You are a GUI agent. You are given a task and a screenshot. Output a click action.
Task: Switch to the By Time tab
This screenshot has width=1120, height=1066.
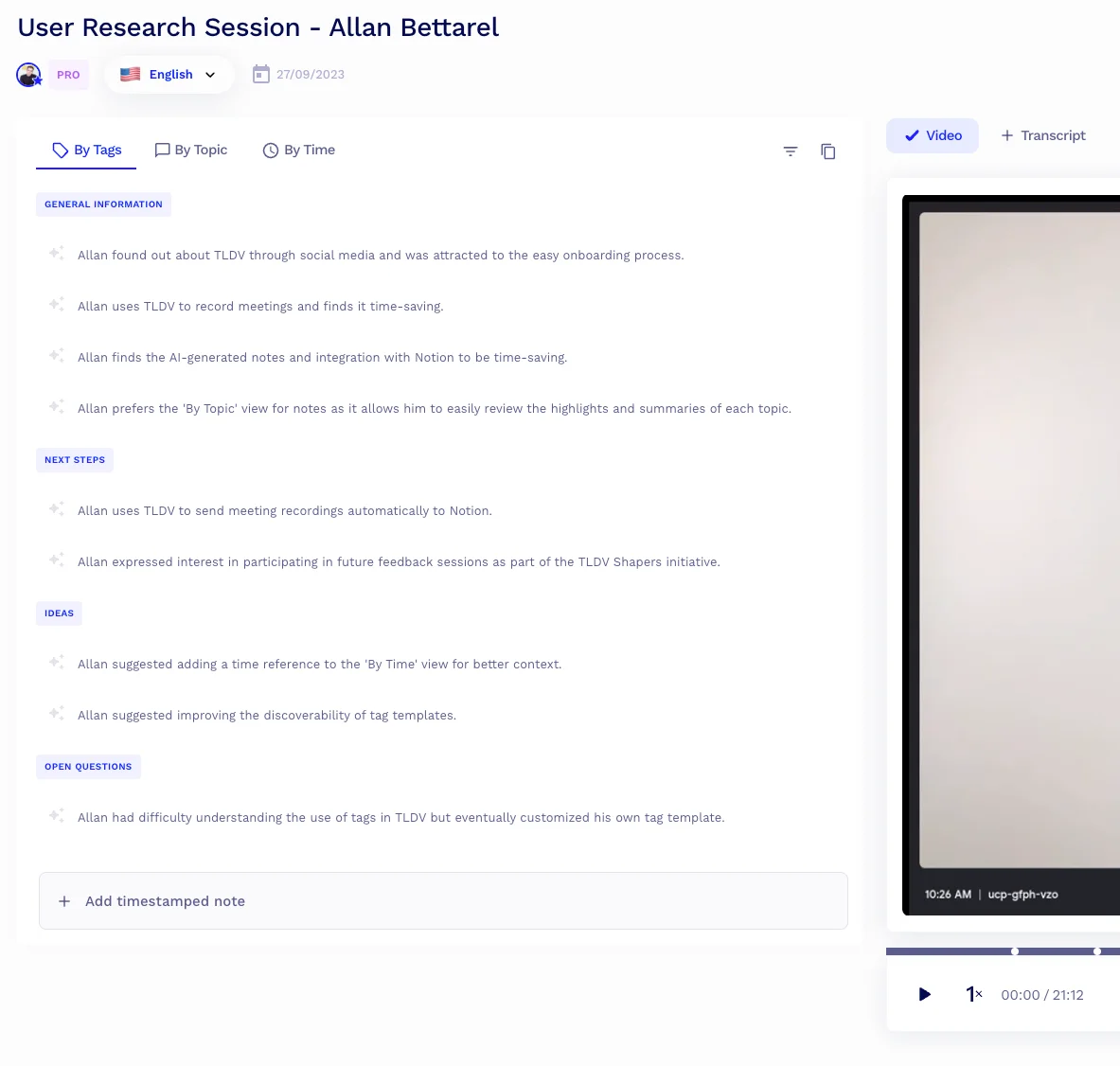[x=298, y=150]
